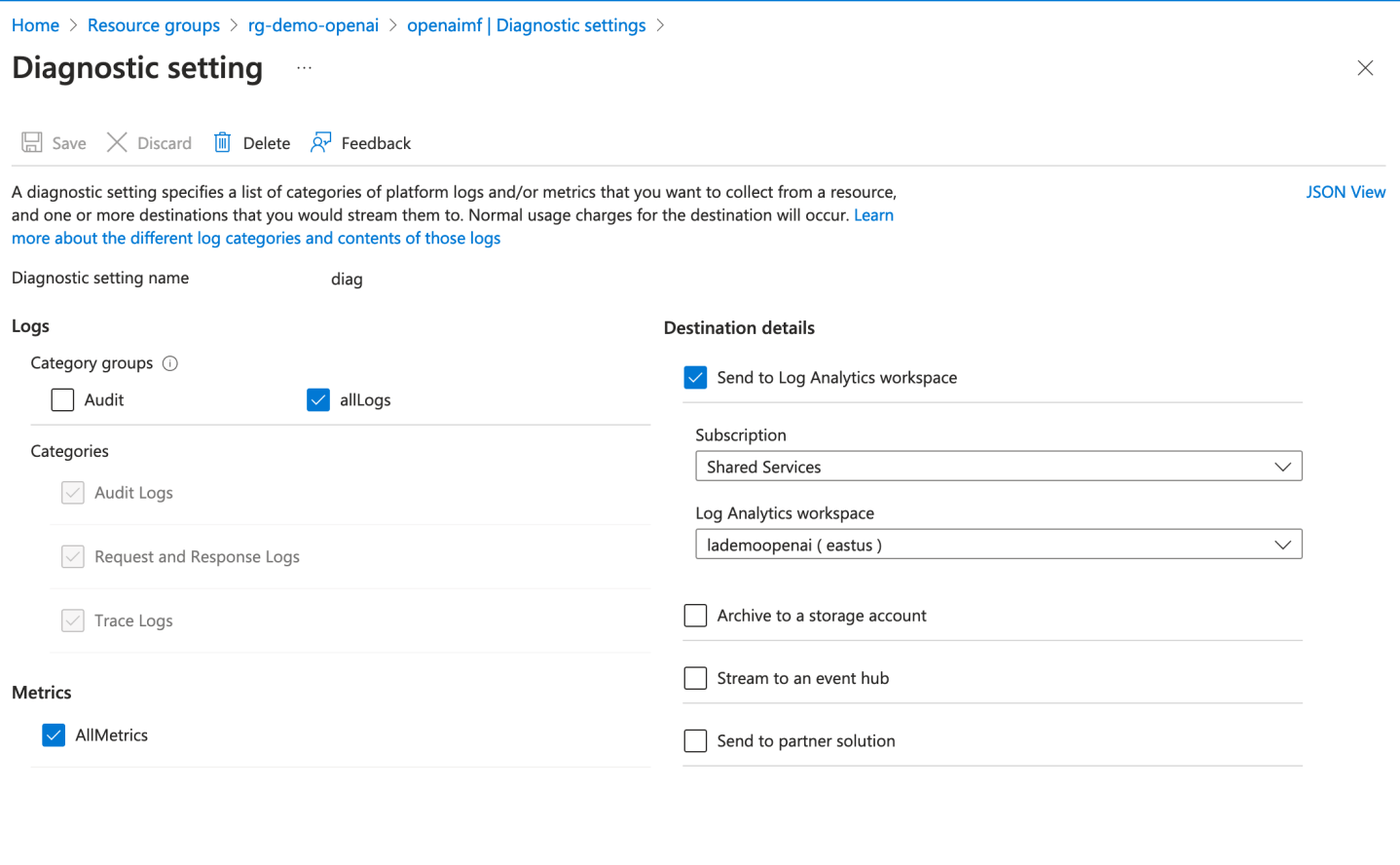Image resolution: width=1400 pixels, height=865 pixels.
Task: Click the 'Diagnostic setting' page title
Action: 137,68
